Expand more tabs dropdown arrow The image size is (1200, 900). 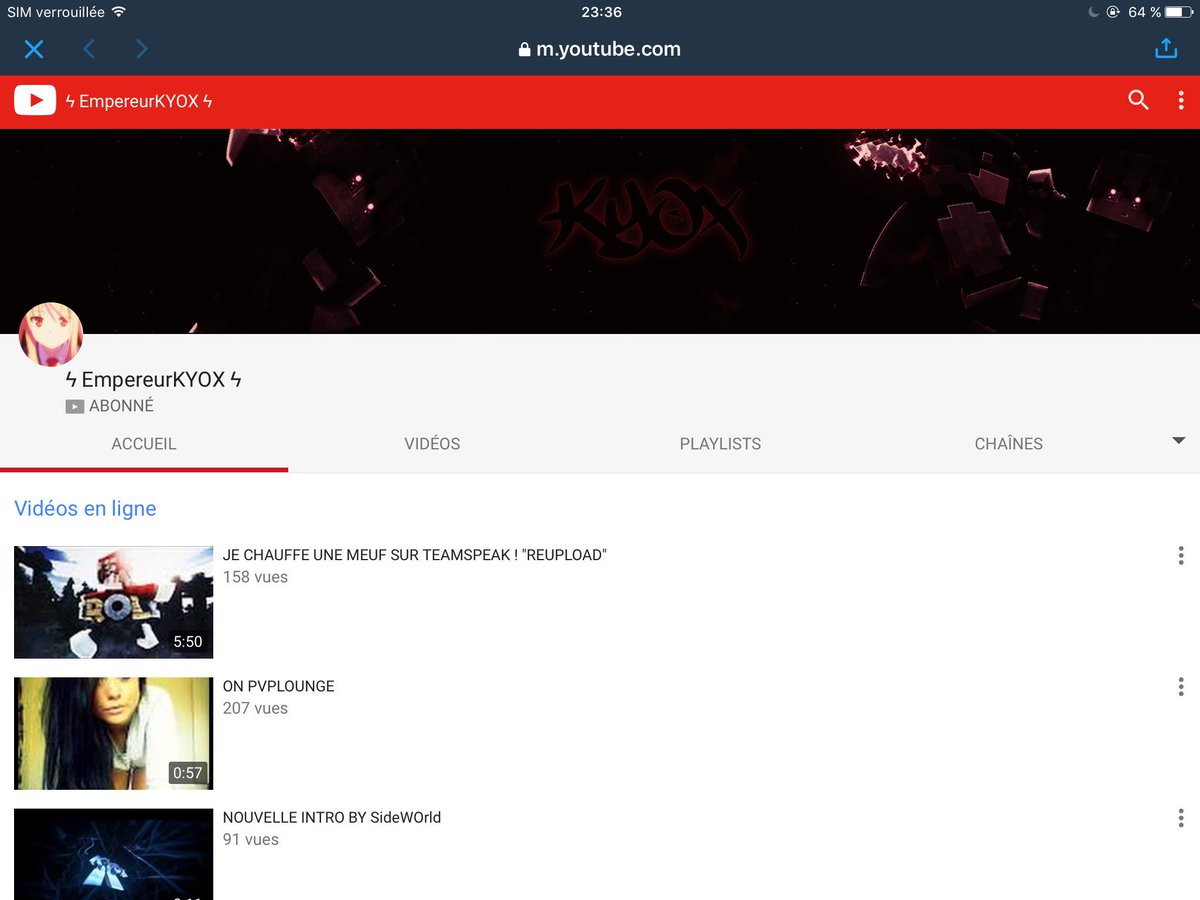1178,441
